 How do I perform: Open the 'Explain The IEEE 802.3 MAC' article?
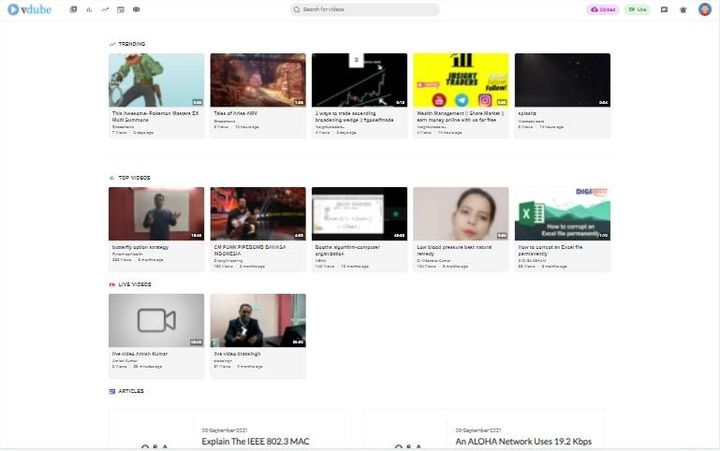255,442
